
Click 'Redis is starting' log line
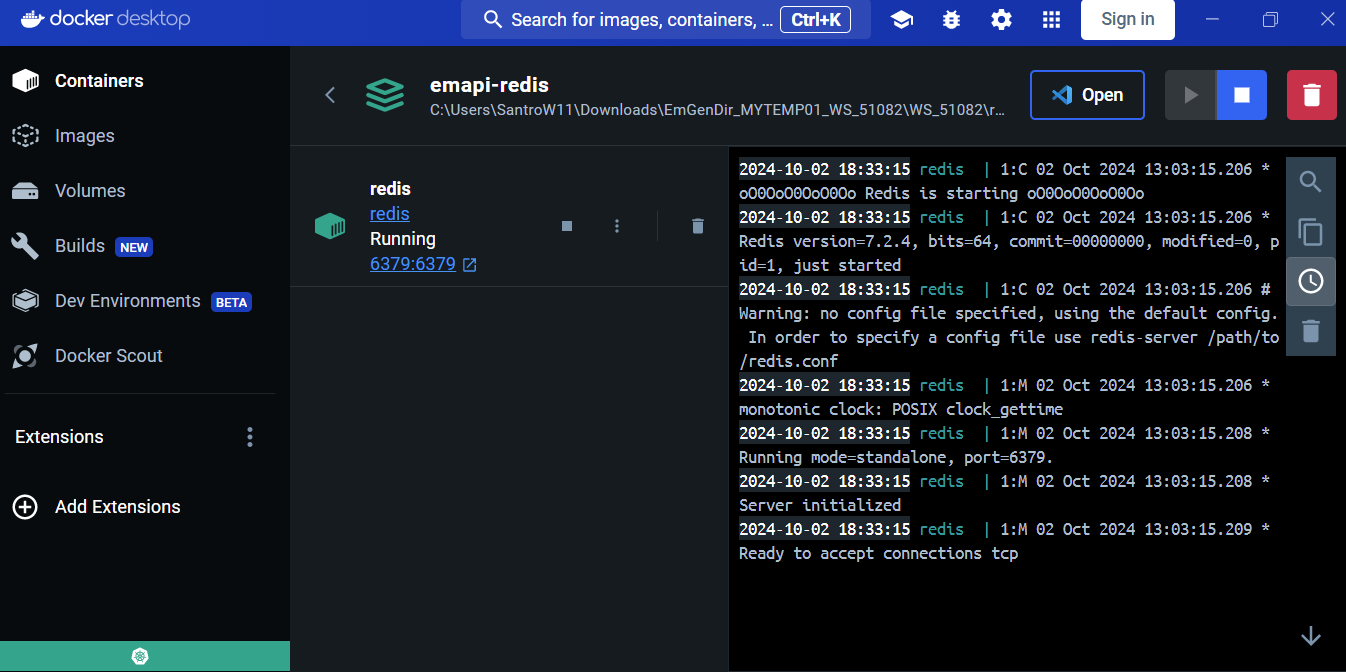(x=941, y=193)
